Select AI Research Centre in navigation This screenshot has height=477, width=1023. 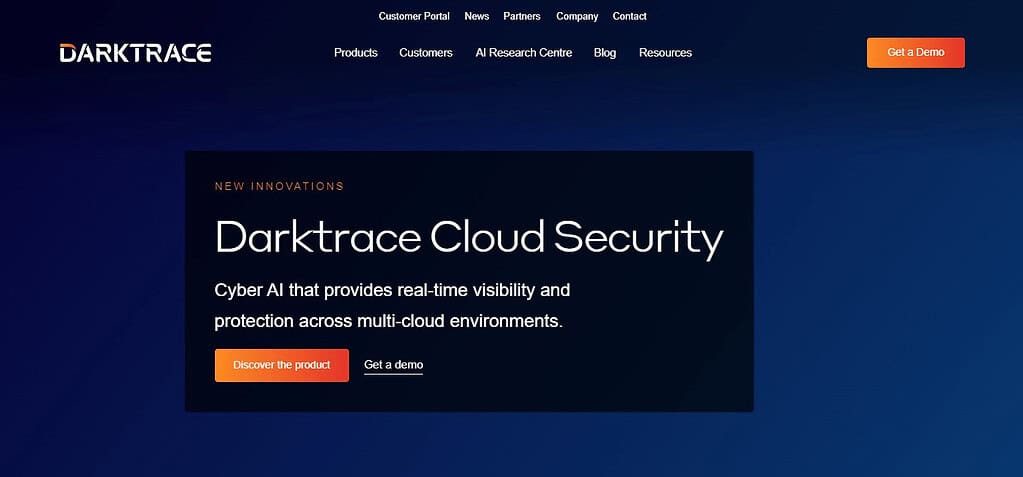click(523, 53)
